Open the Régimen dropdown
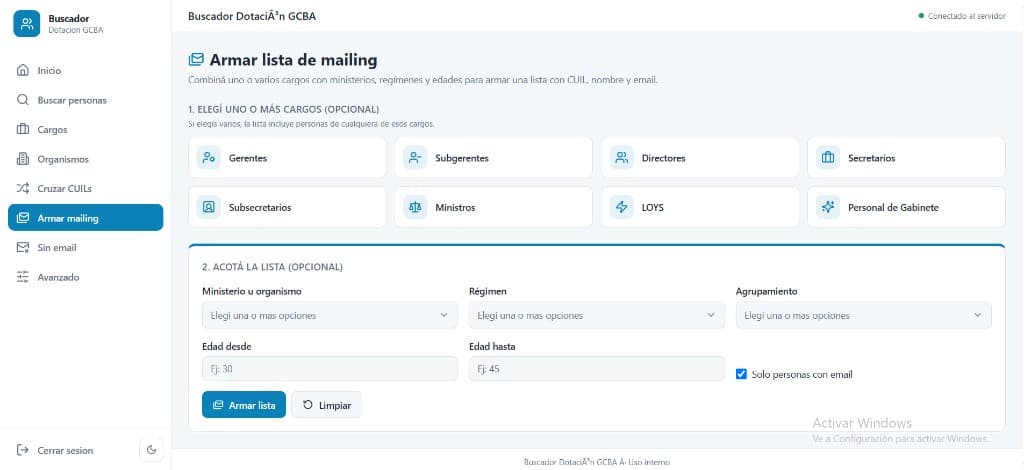This screenshot has height=470, width=1024. pyautogui.click(x=596, y=315)
